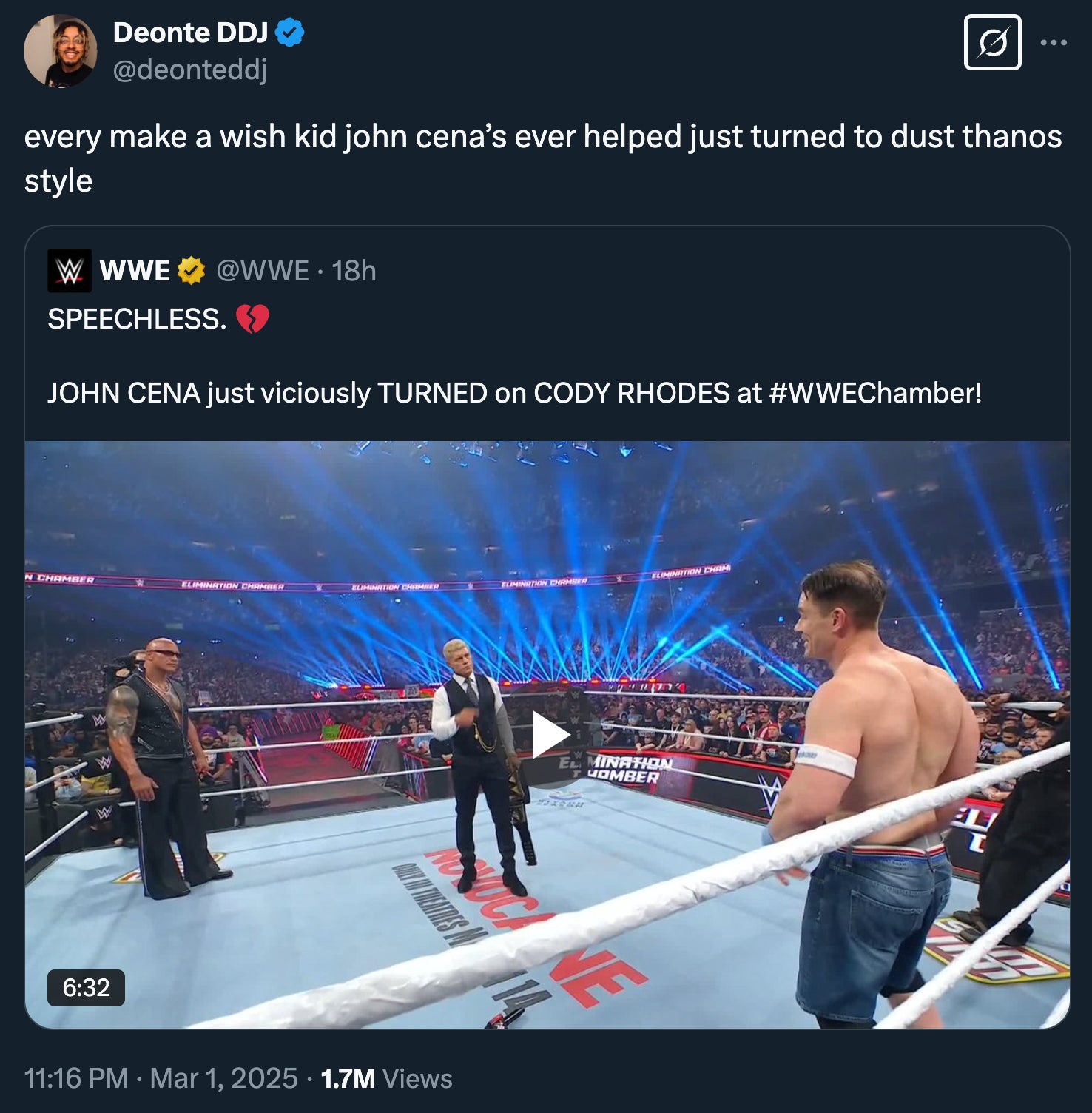Click the blue verified badge
Viewport: 1092px width, 1113px height.
[289, 33]
